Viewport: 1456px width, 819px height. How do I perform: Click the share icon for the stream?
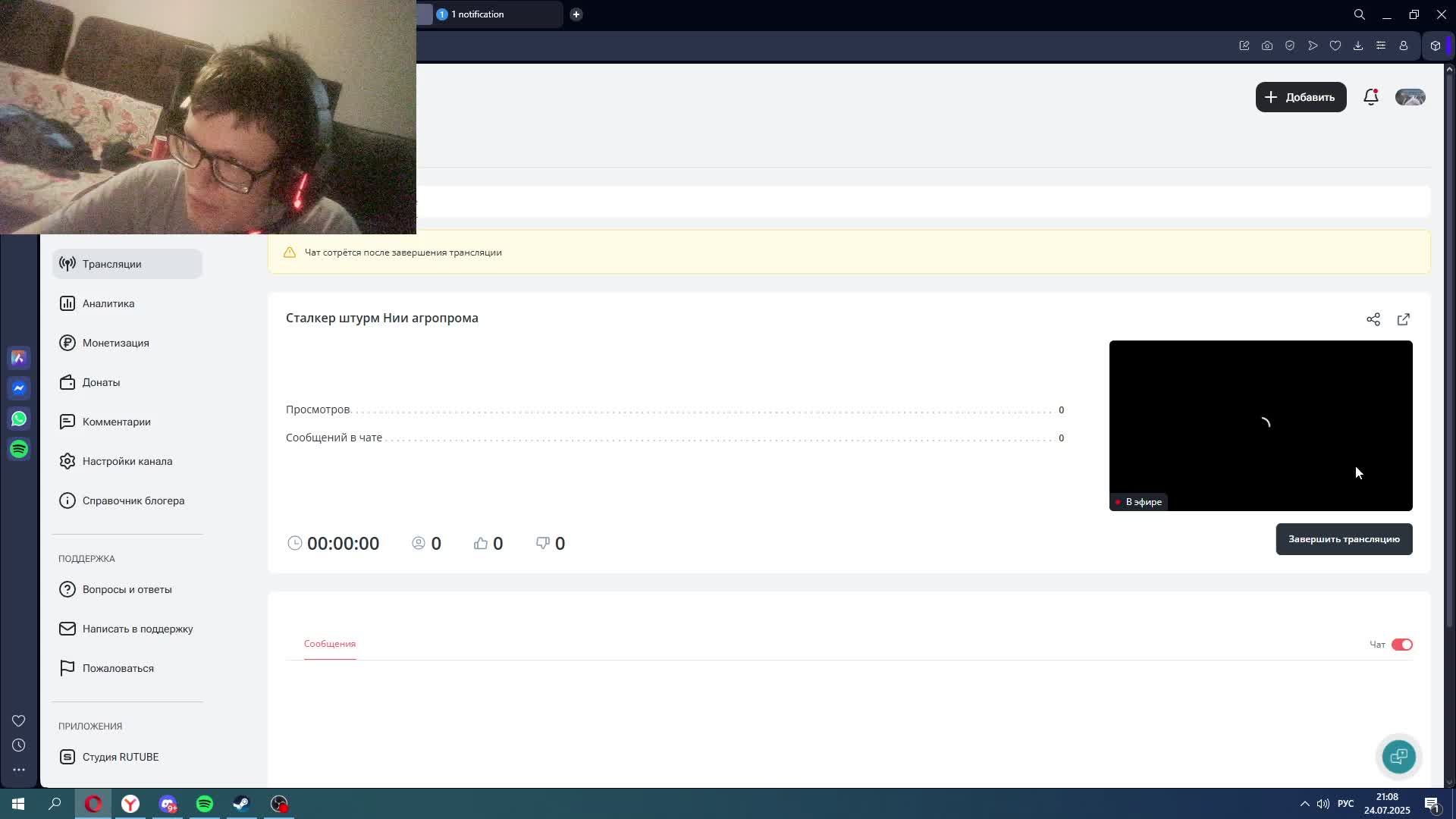(1373, 319)
